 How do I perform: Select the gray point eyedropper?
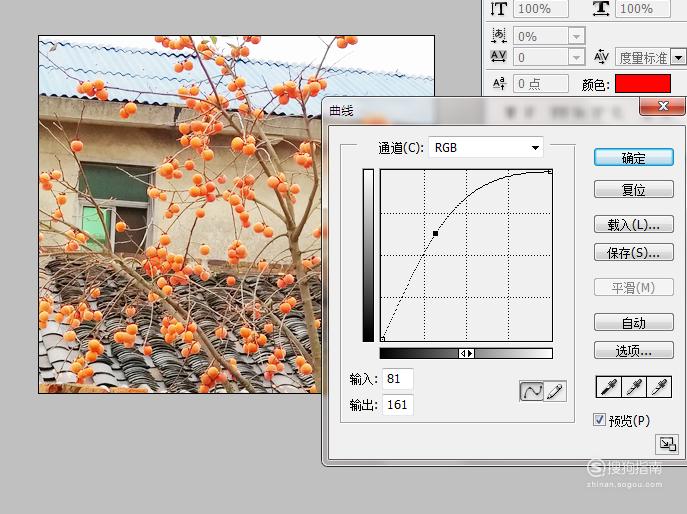coord(634,387)
